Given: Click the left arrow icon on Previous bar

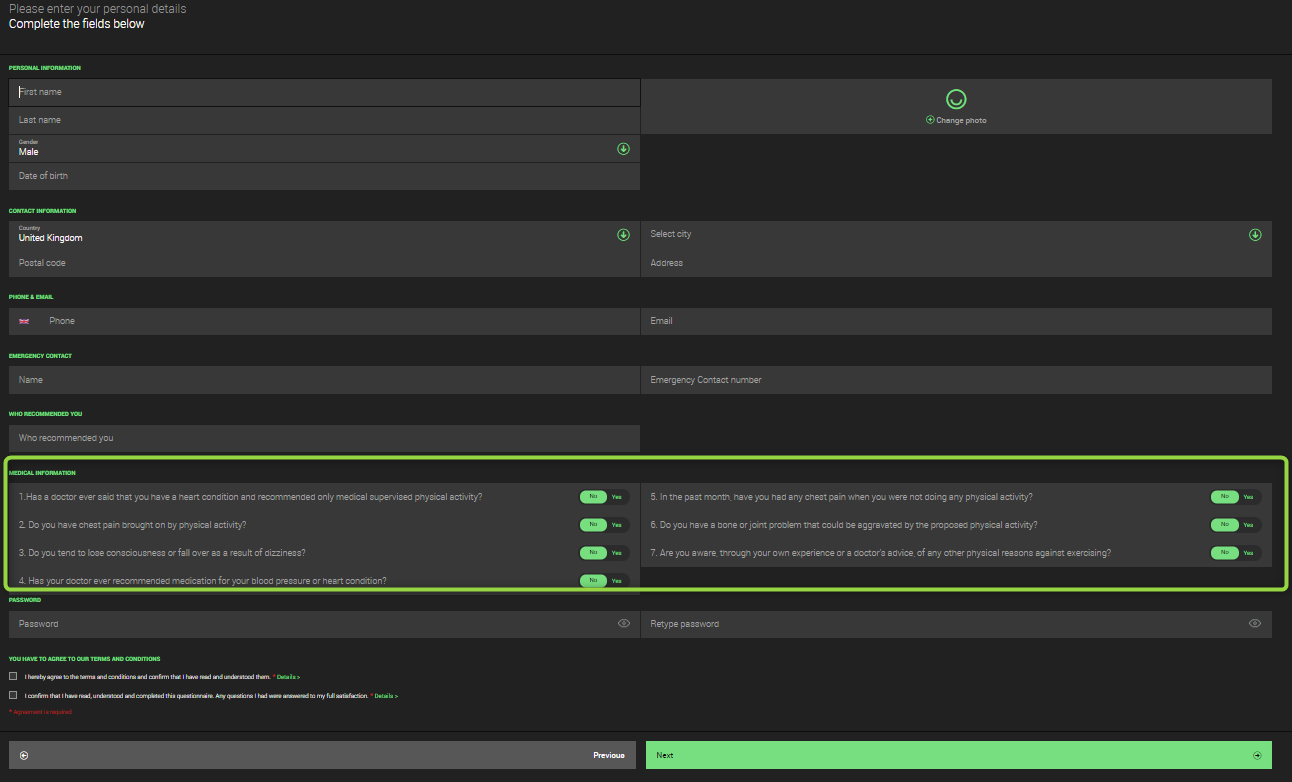Looking at the screenshot, I should pyautogui.click(x=24, y=755).
